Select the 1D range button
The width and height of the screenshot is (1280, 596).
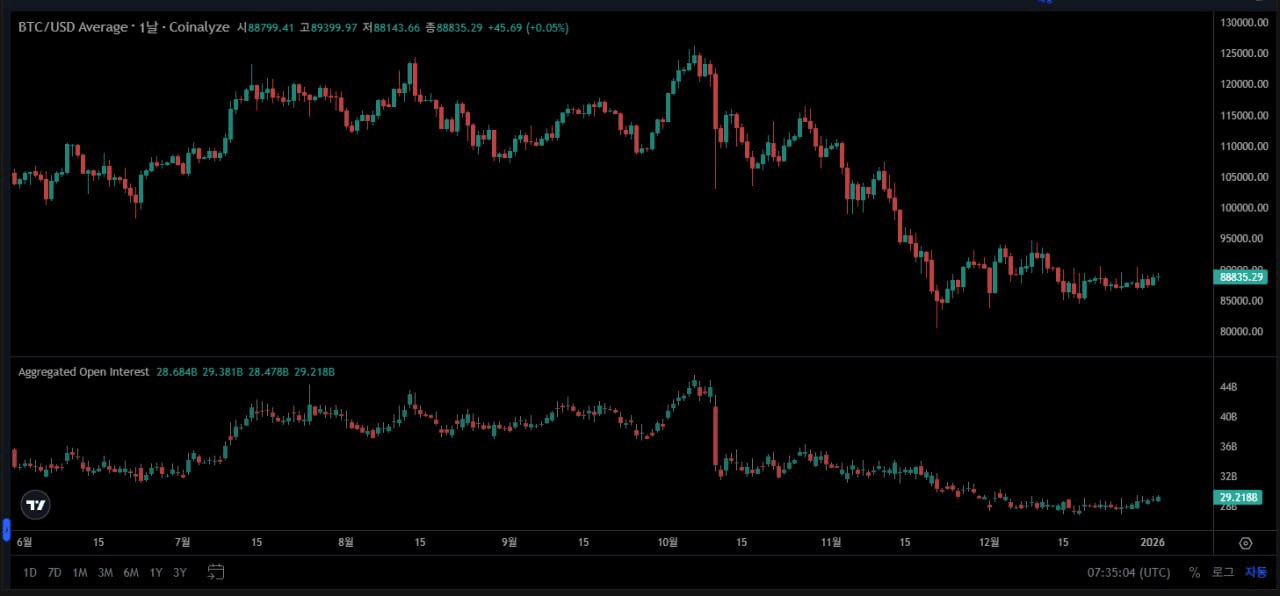click(x=28, y=572)
